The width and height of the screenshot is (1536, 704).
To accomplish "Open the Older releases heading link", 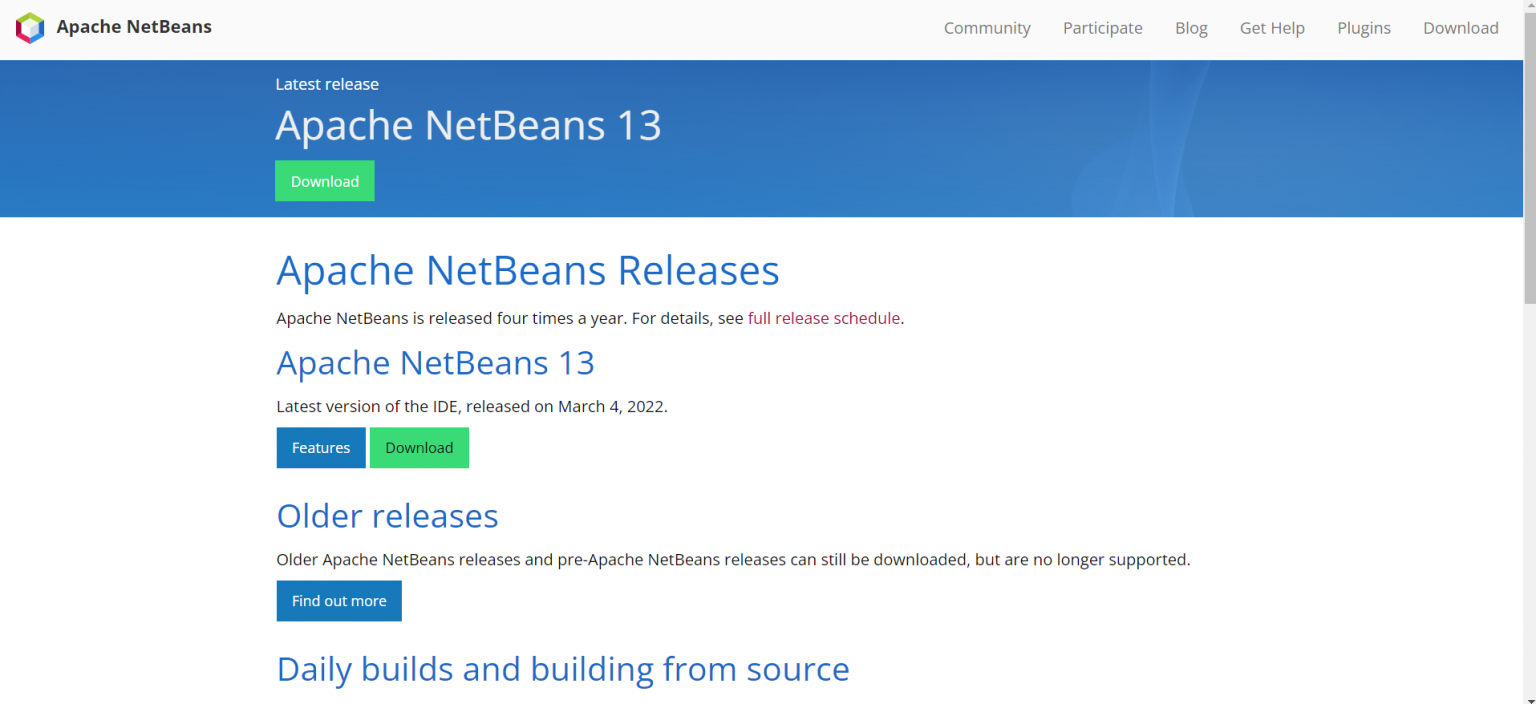I will click(387, 515).
